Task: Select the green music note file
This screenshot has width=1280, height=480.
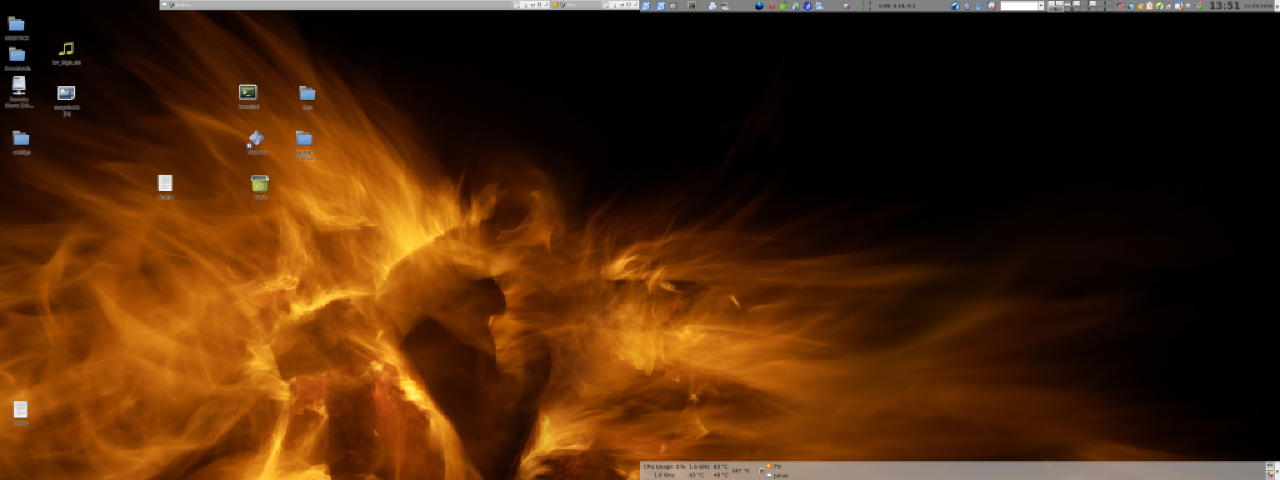Action: (x=66, y=49)
